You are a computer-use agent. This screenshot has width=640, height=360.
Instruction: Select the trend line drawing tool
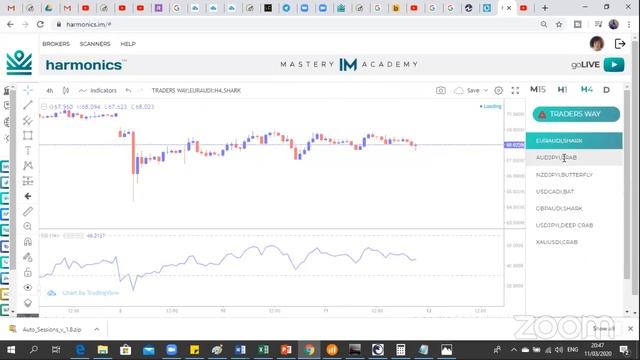point(28,105)
